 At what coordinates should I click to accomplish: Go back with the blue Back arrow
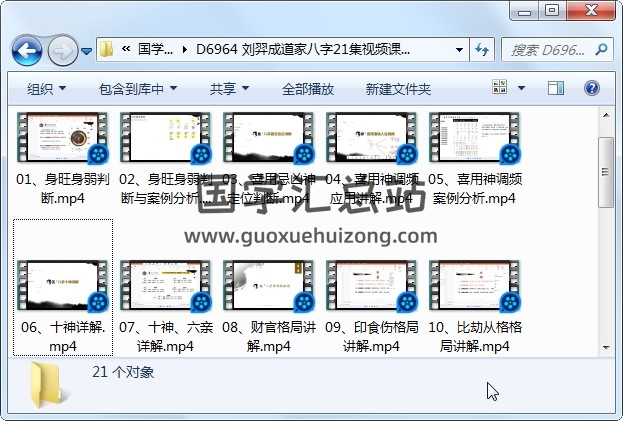tap(27, 50)
